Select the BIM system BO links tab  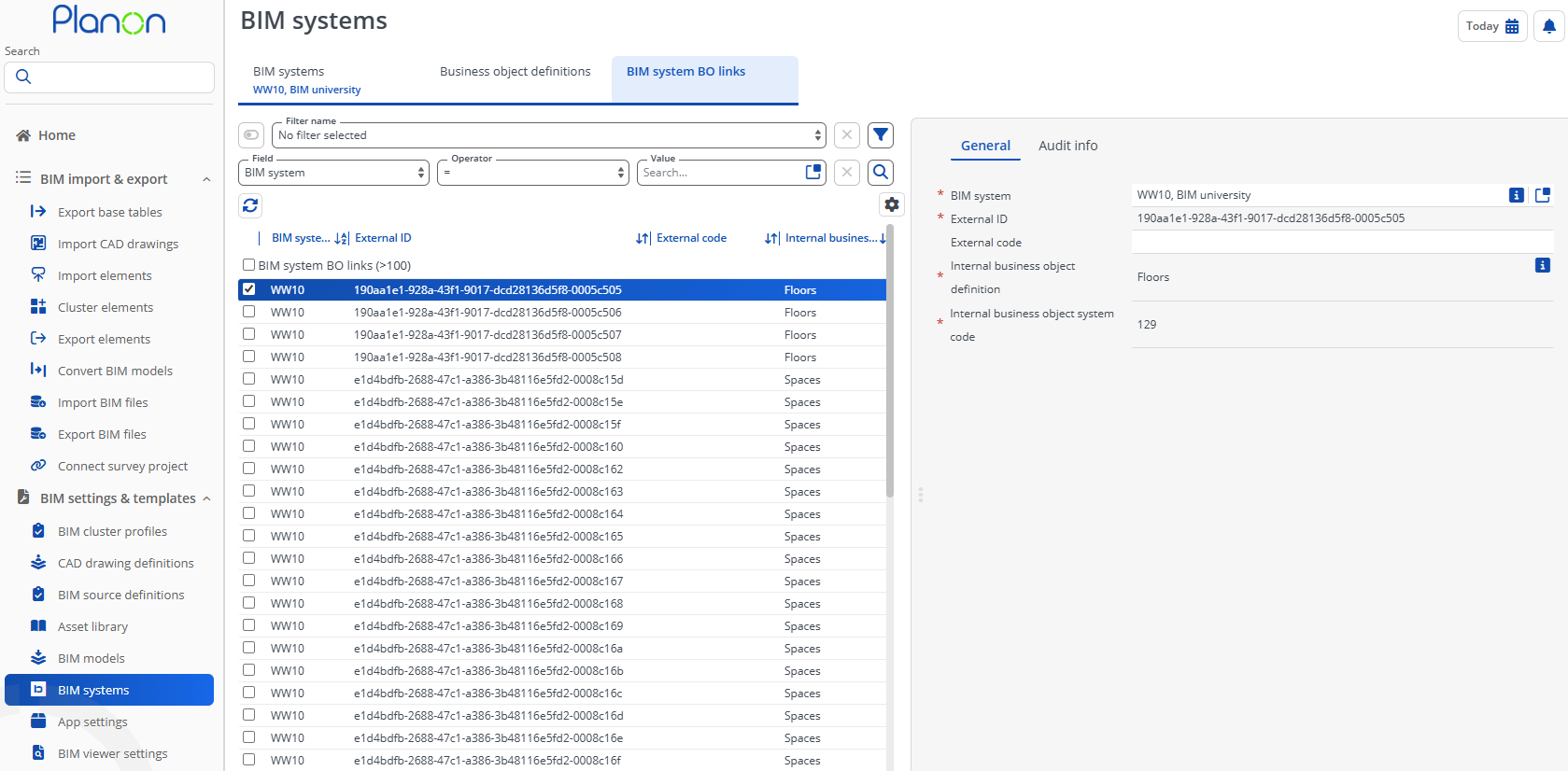coord(705,79)
